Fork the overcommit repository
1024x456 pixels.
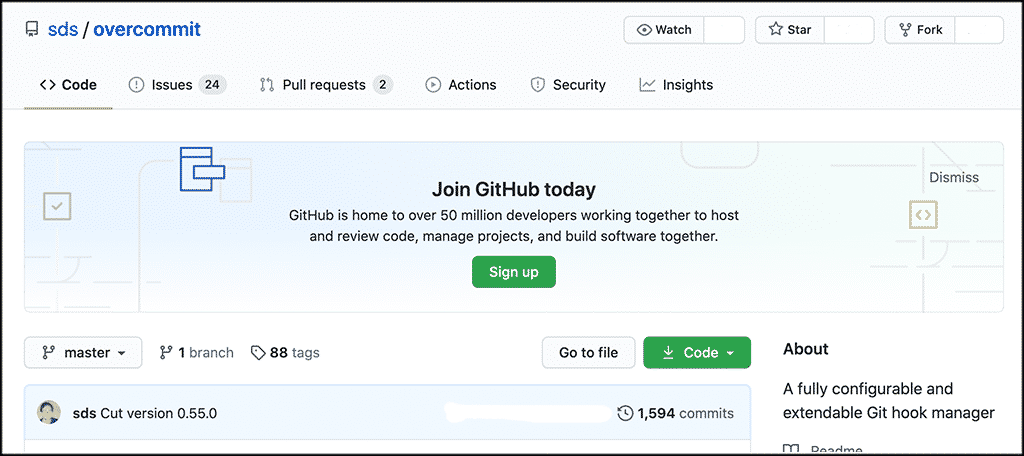pyautogui.click(x=920, y=30)
